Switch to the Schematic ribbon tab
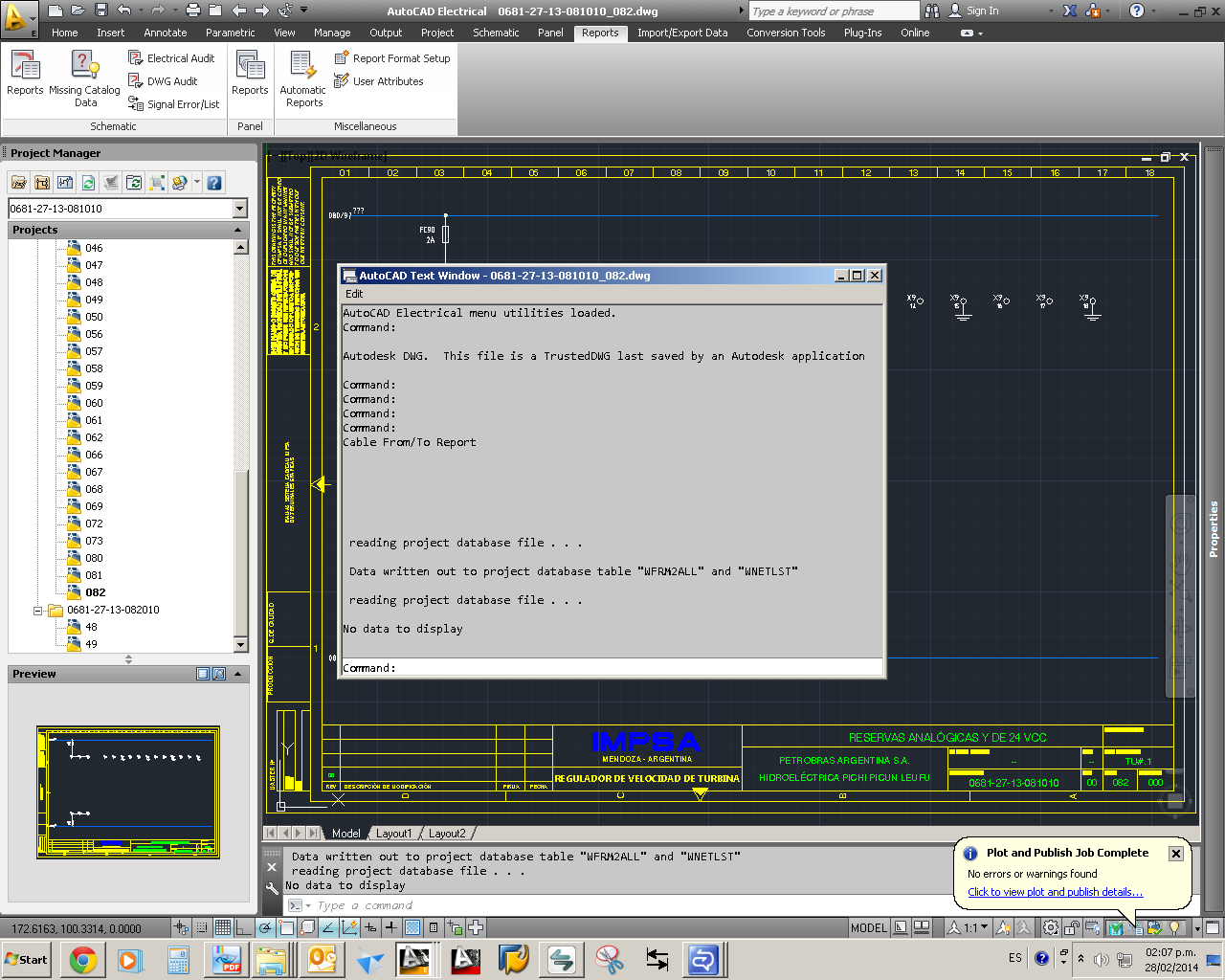 pos(496,33)
